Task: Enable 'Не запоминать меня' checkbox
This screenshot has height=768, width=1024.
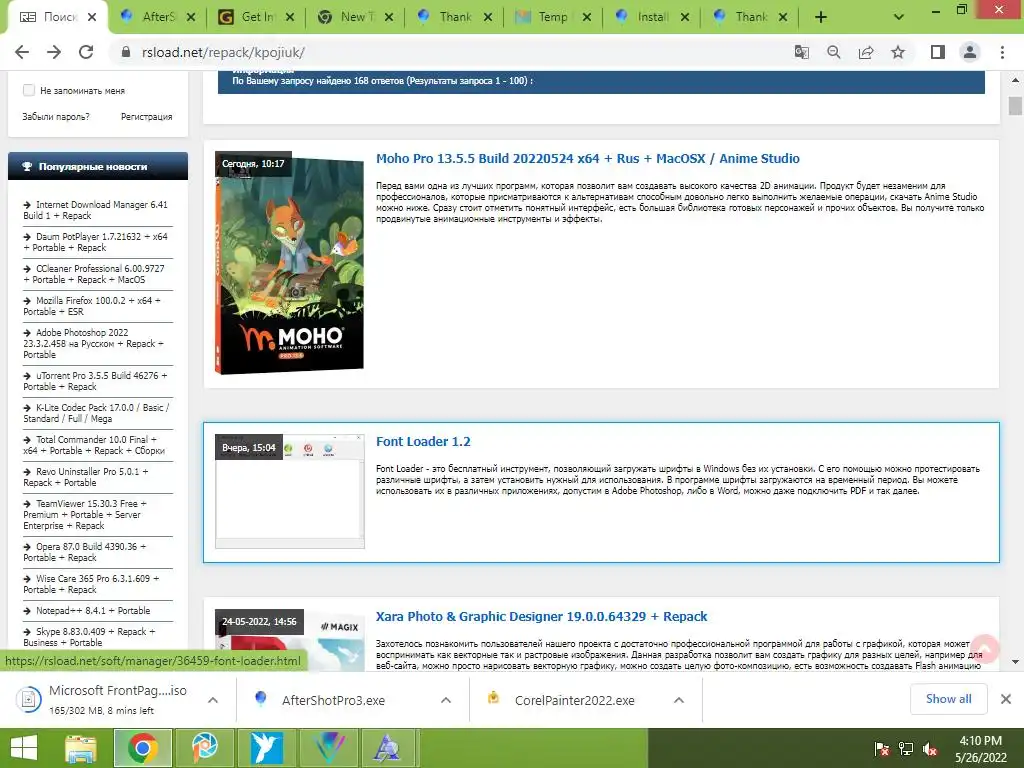Action: (29, 90)
